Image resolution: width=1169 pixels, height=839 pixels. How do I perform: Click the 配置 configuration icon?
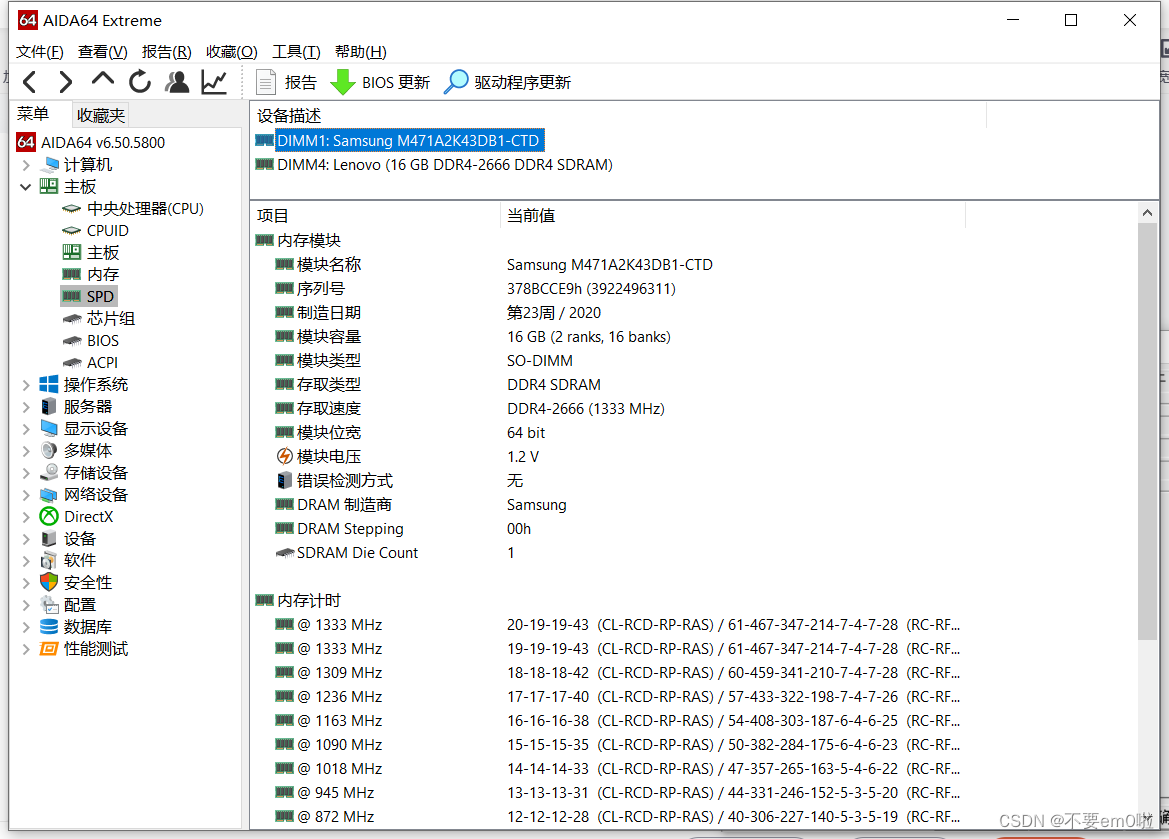49,604
